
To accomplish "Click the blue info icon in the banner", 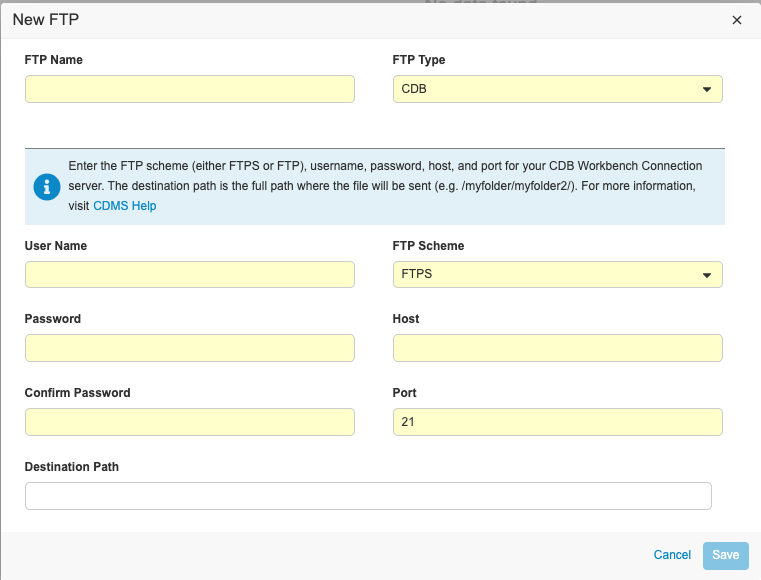I will pos(47,186).
